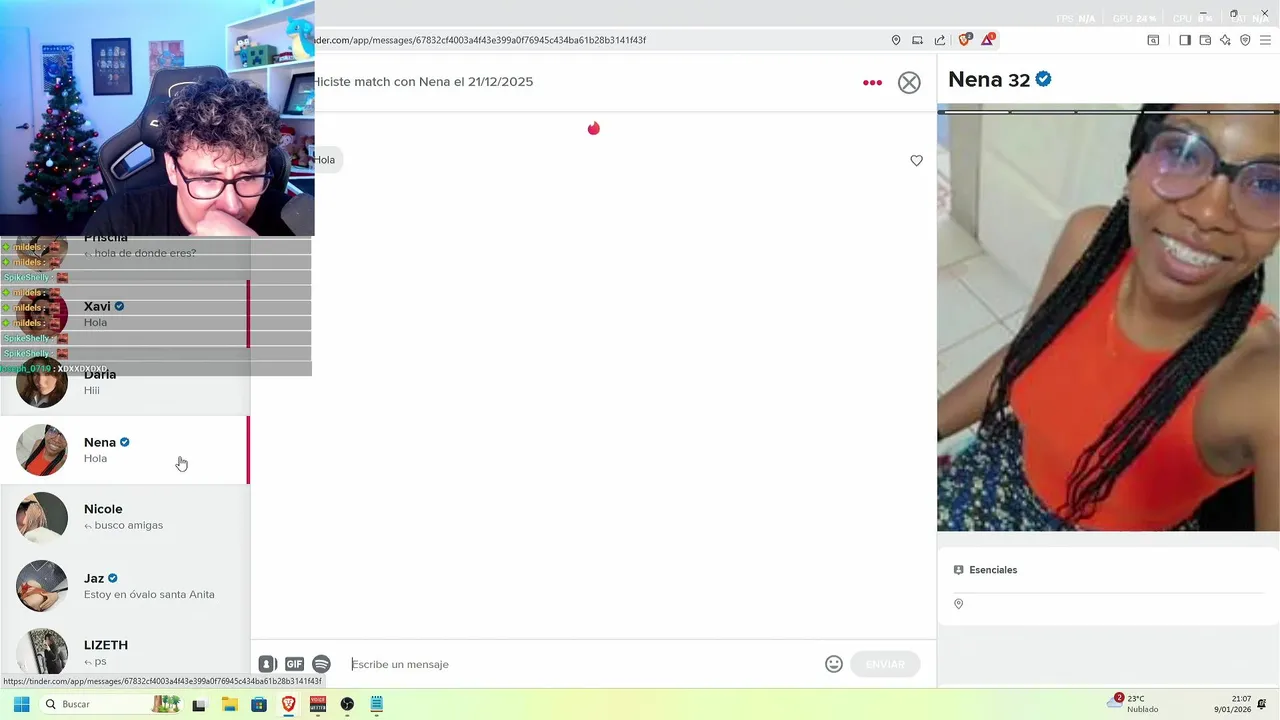Viewport: 1280px width, 720px height.
Task: Like the 'Hola' message with the heart icon
Action: point(916,161)
